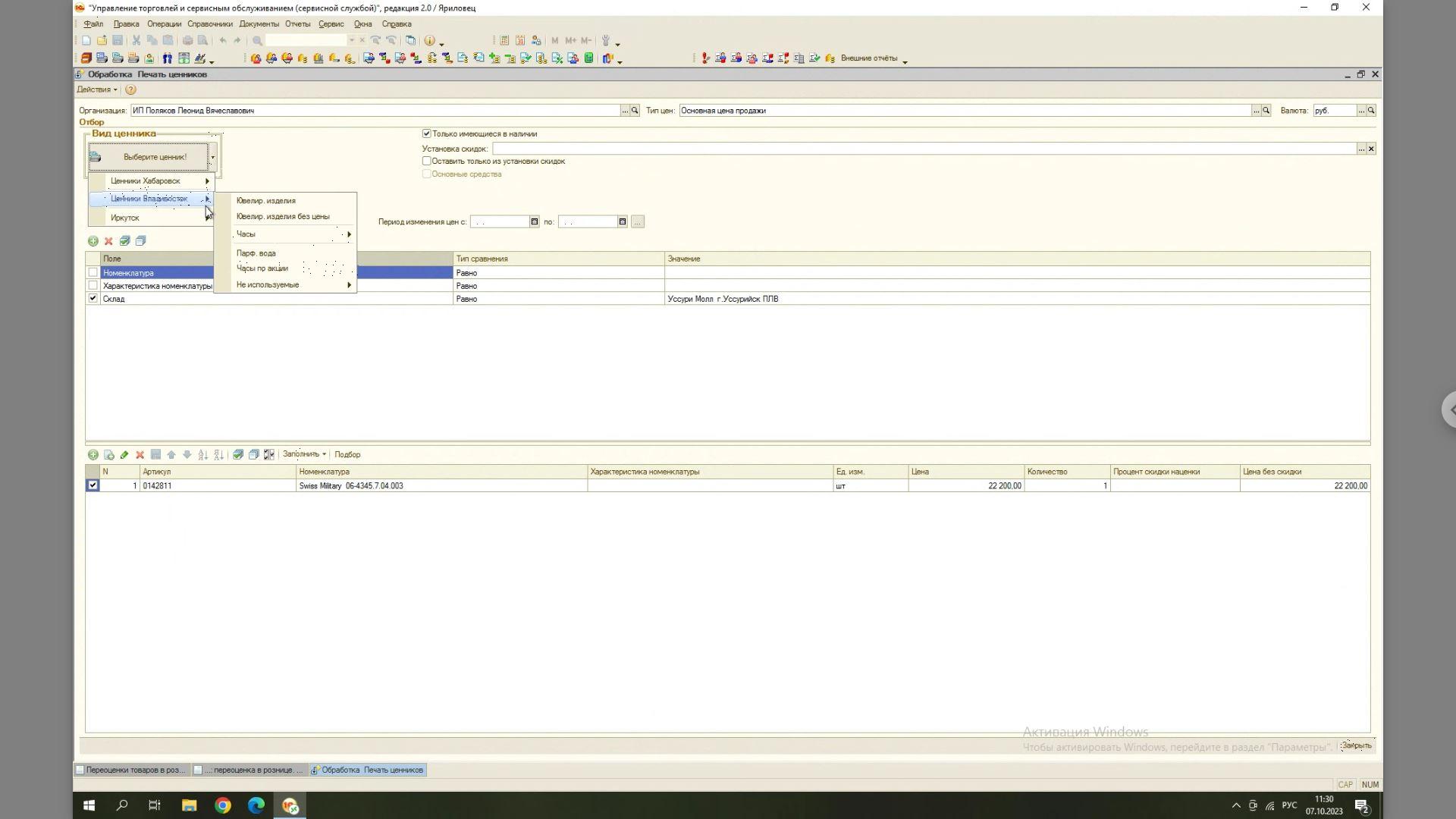Switch to 'Переоценки товаров в роз...' window tab
The image size is (1456, 819).
[x=131, y=770]
